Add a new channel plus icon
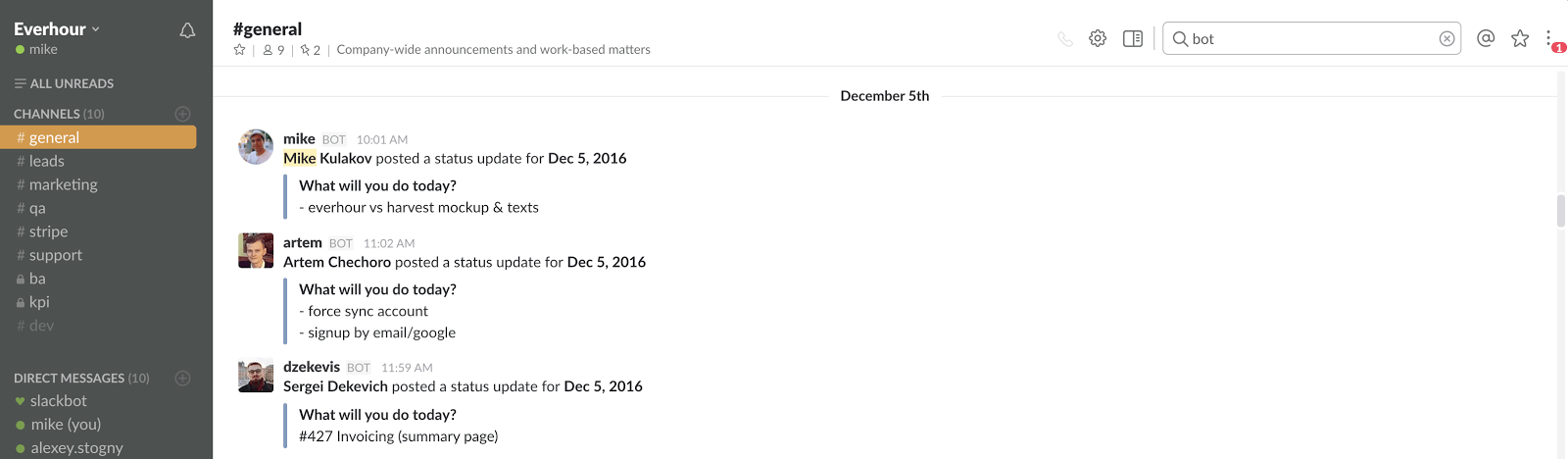 182,114
